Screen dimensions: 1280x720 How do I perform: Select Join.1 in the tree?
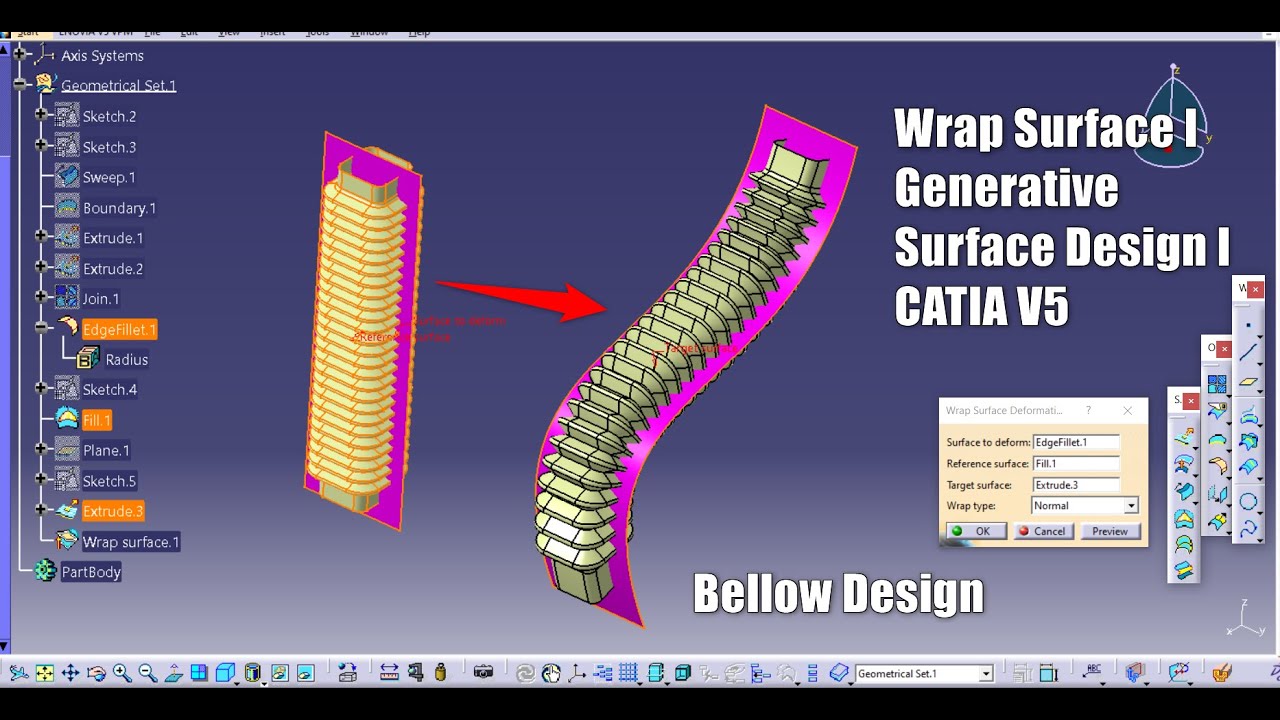click(101, 299)
